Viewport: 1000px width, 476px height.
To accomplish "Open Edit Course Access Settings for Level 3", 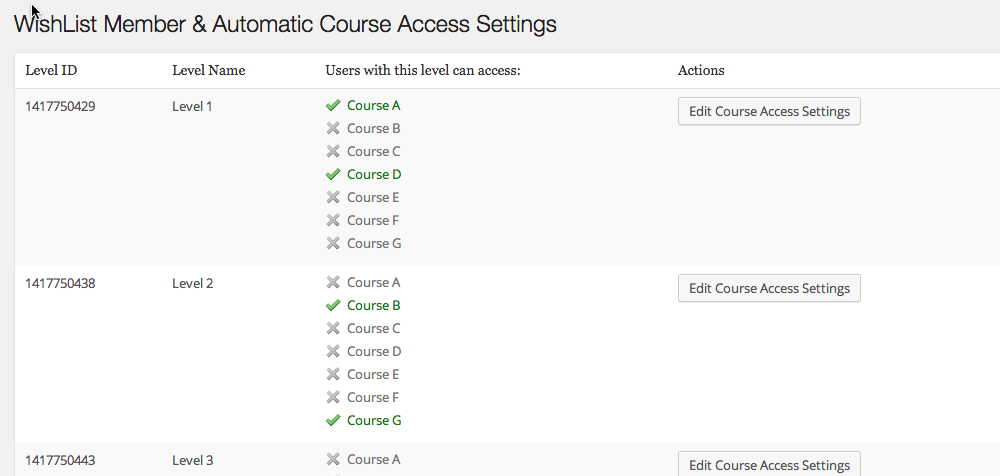I will coord(769,465).
